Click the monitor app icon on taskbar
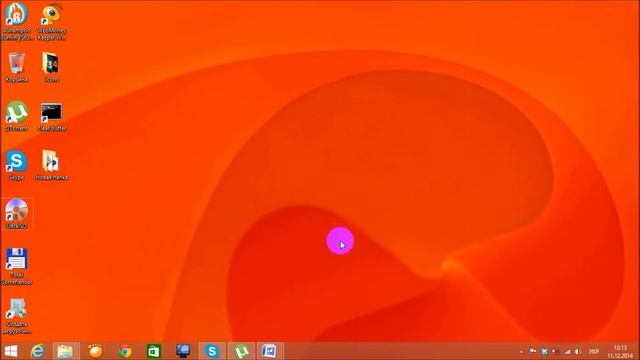This screenshot has width=640, height=360. (x=183, y=351)
